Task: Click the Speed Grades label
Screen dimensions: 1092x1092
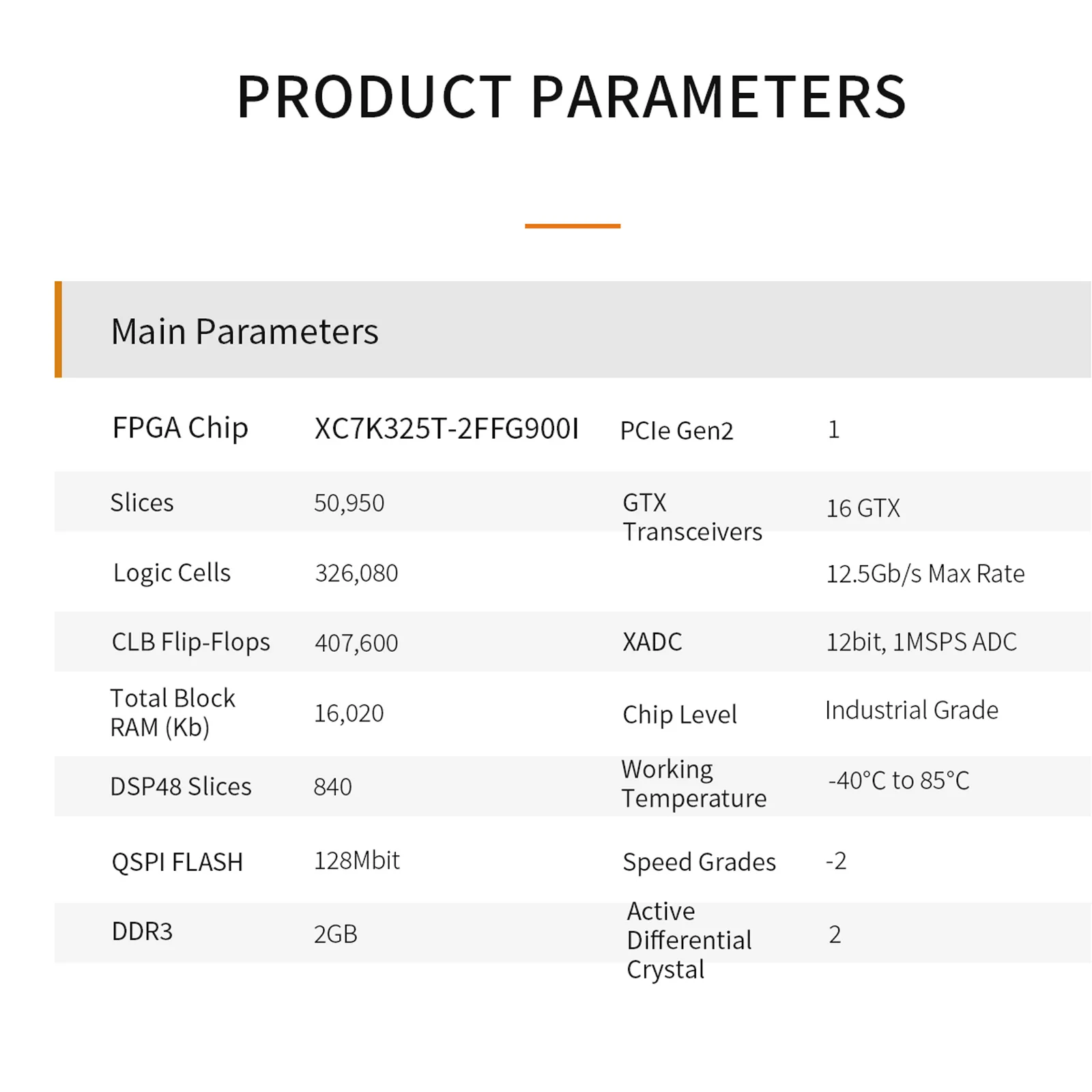Action: point(699,862)
